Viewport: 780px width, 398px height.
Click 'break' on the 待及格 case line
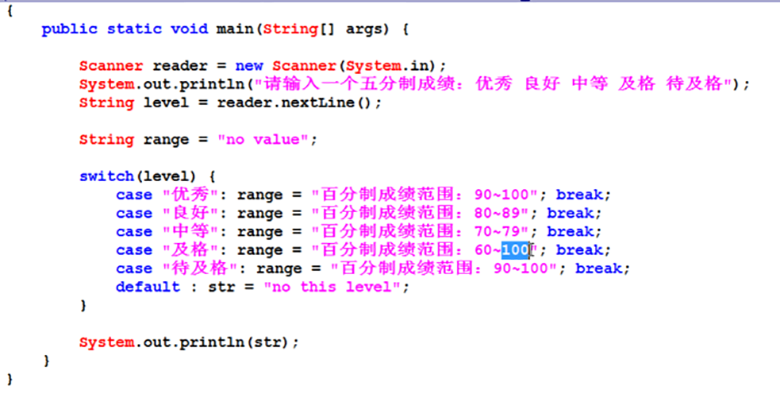pos(598,268)
